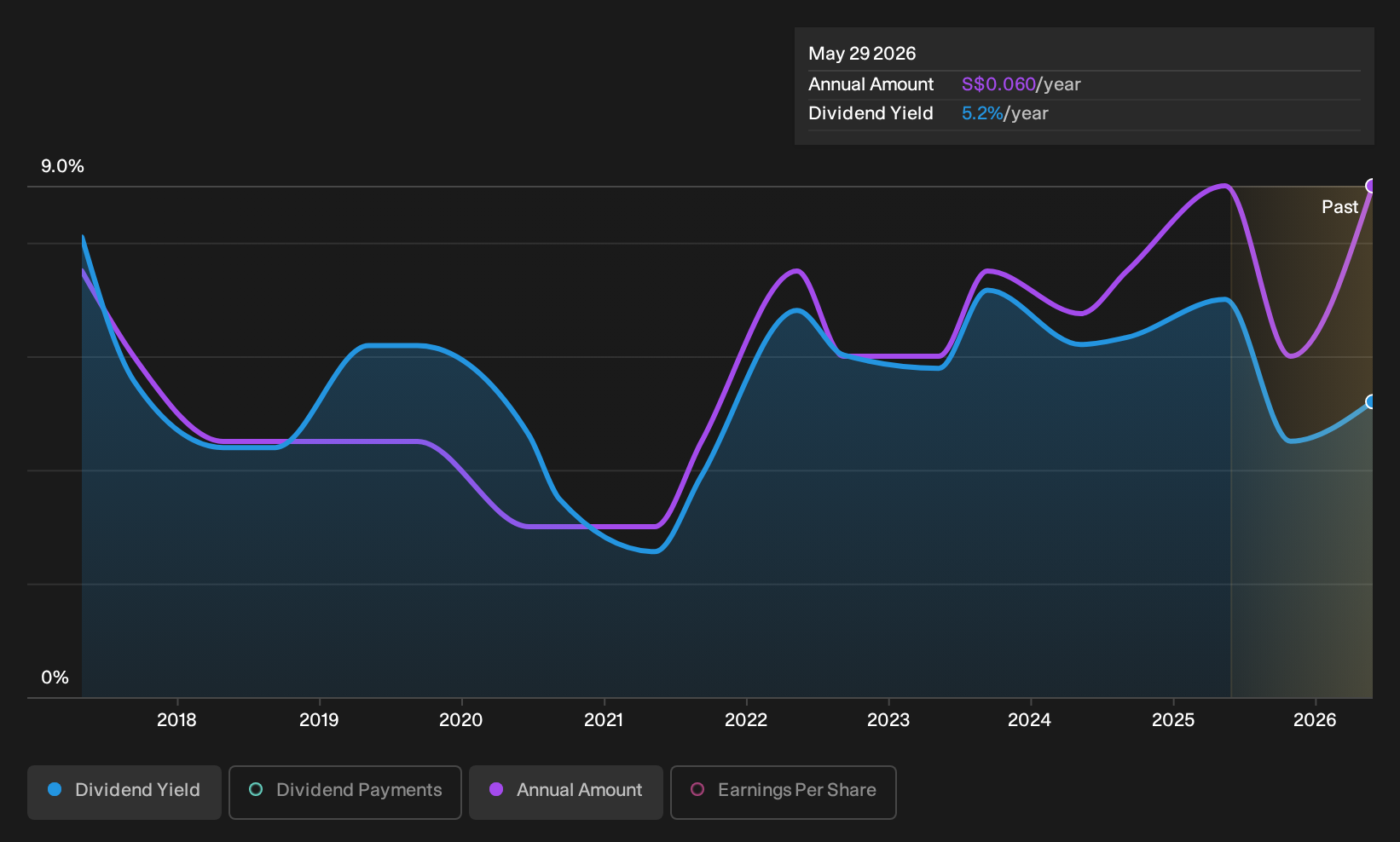Click the 2026 x-axis label

point(1315,720)
